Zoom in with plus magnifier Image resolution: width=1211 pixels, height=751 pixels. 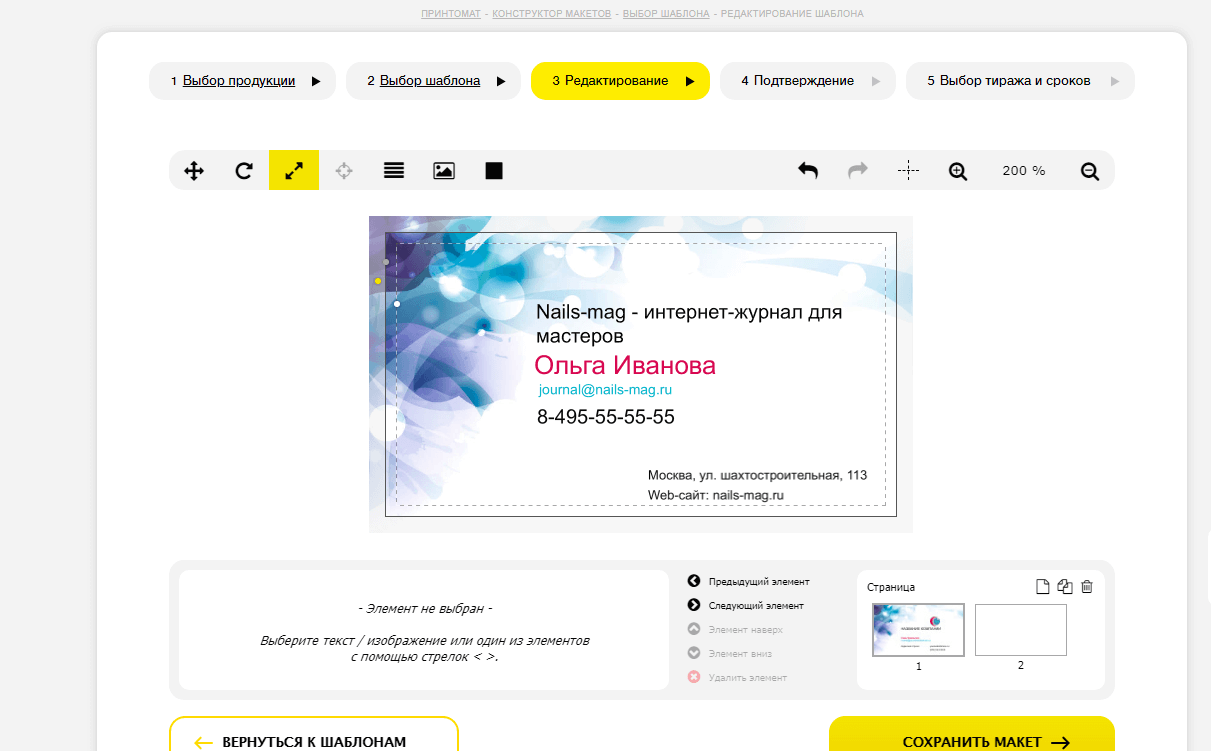(x=958, y=171)
